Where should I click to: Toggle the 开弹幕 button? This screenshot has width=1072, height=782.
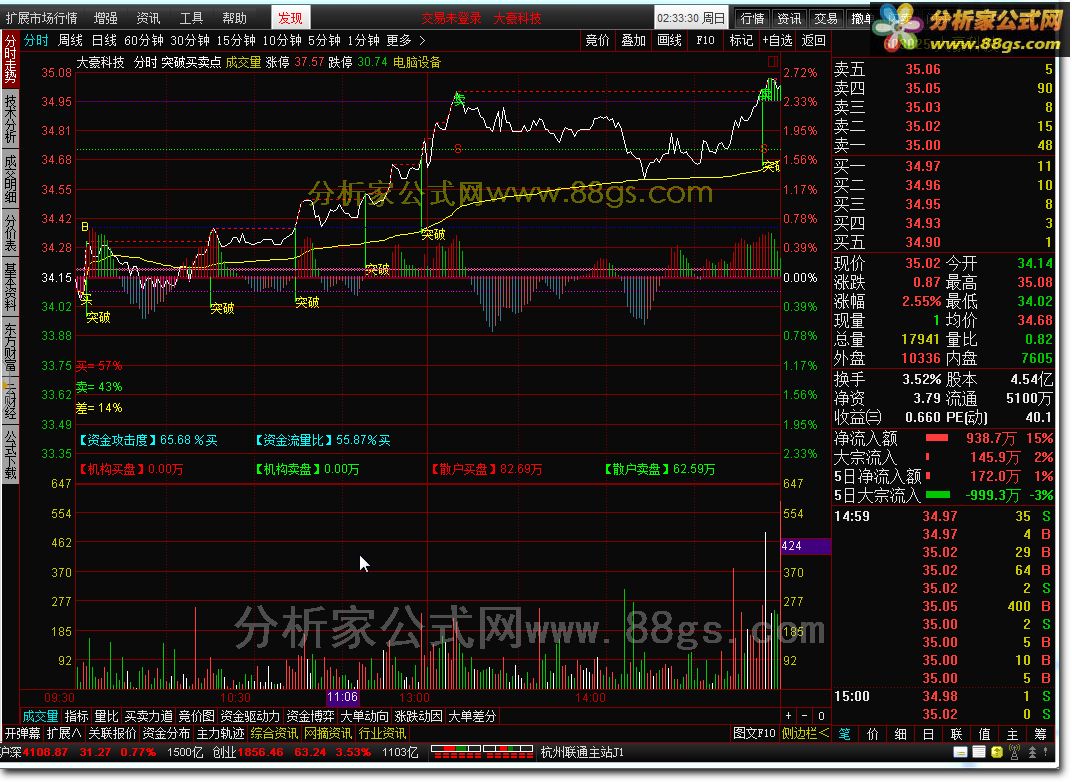pos(22,733)
